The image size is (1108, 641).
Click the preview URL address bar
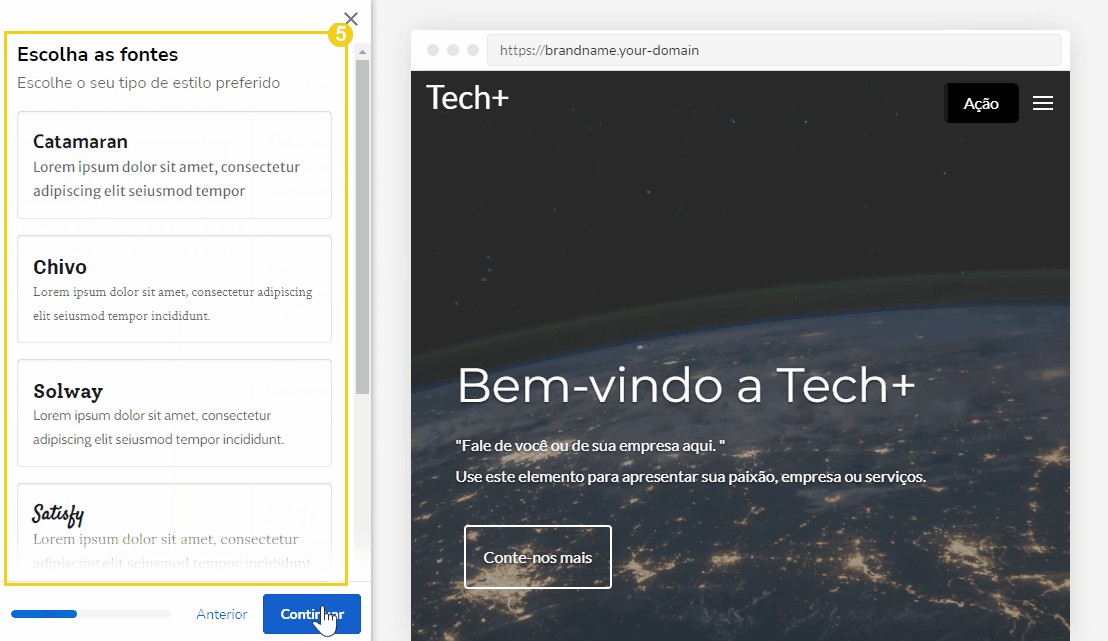click(x=774, y=50)
